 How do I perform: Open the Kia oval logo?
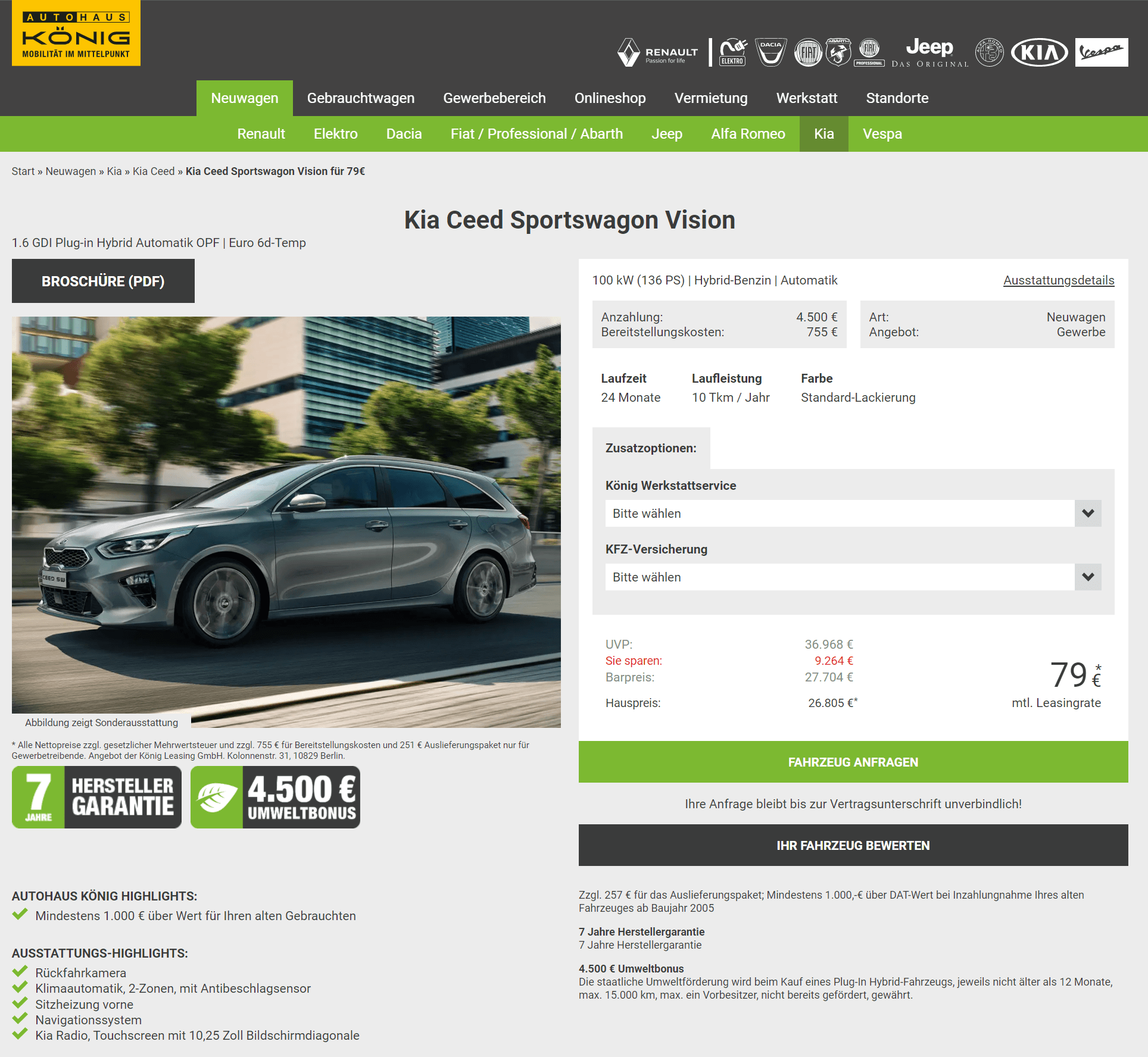[1040, 52]
